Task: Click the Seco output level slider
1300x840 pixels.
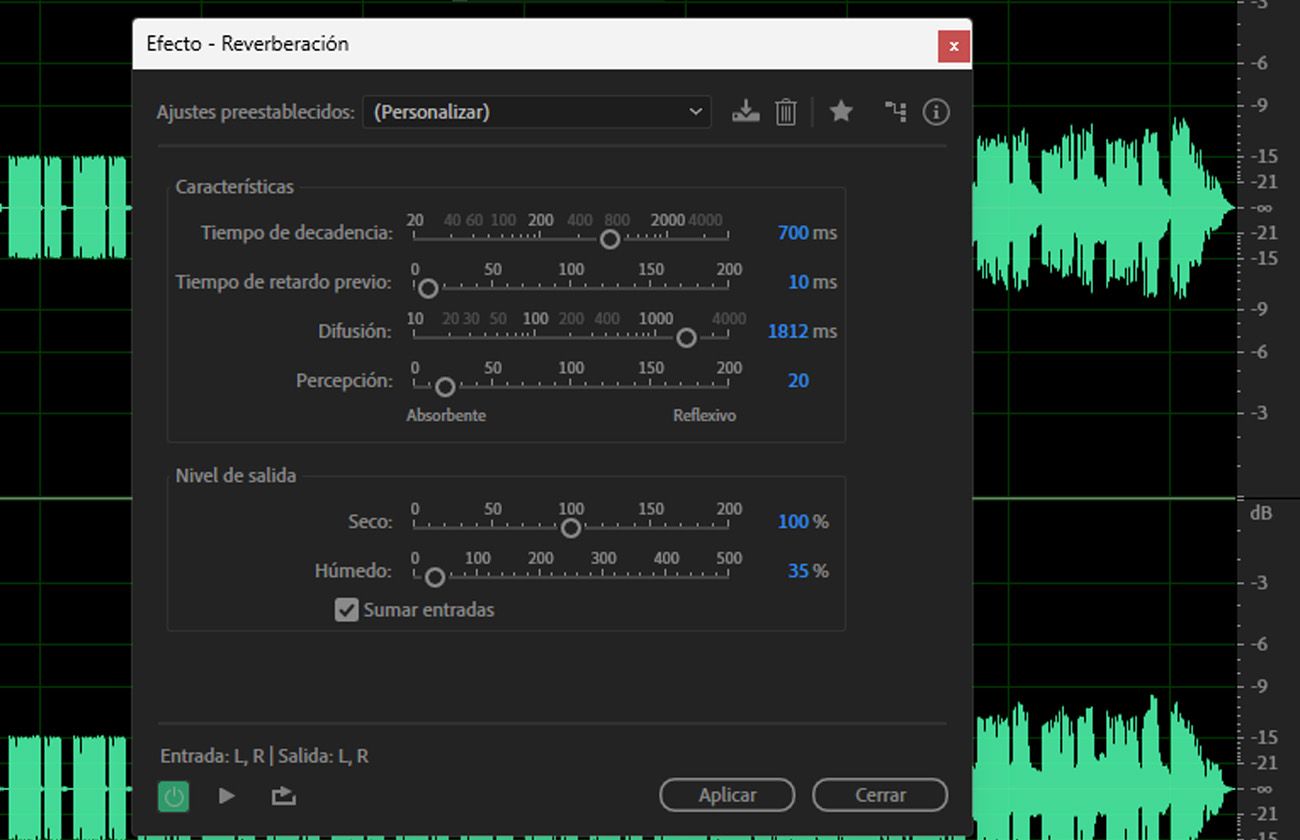Action: click(571, 527)
